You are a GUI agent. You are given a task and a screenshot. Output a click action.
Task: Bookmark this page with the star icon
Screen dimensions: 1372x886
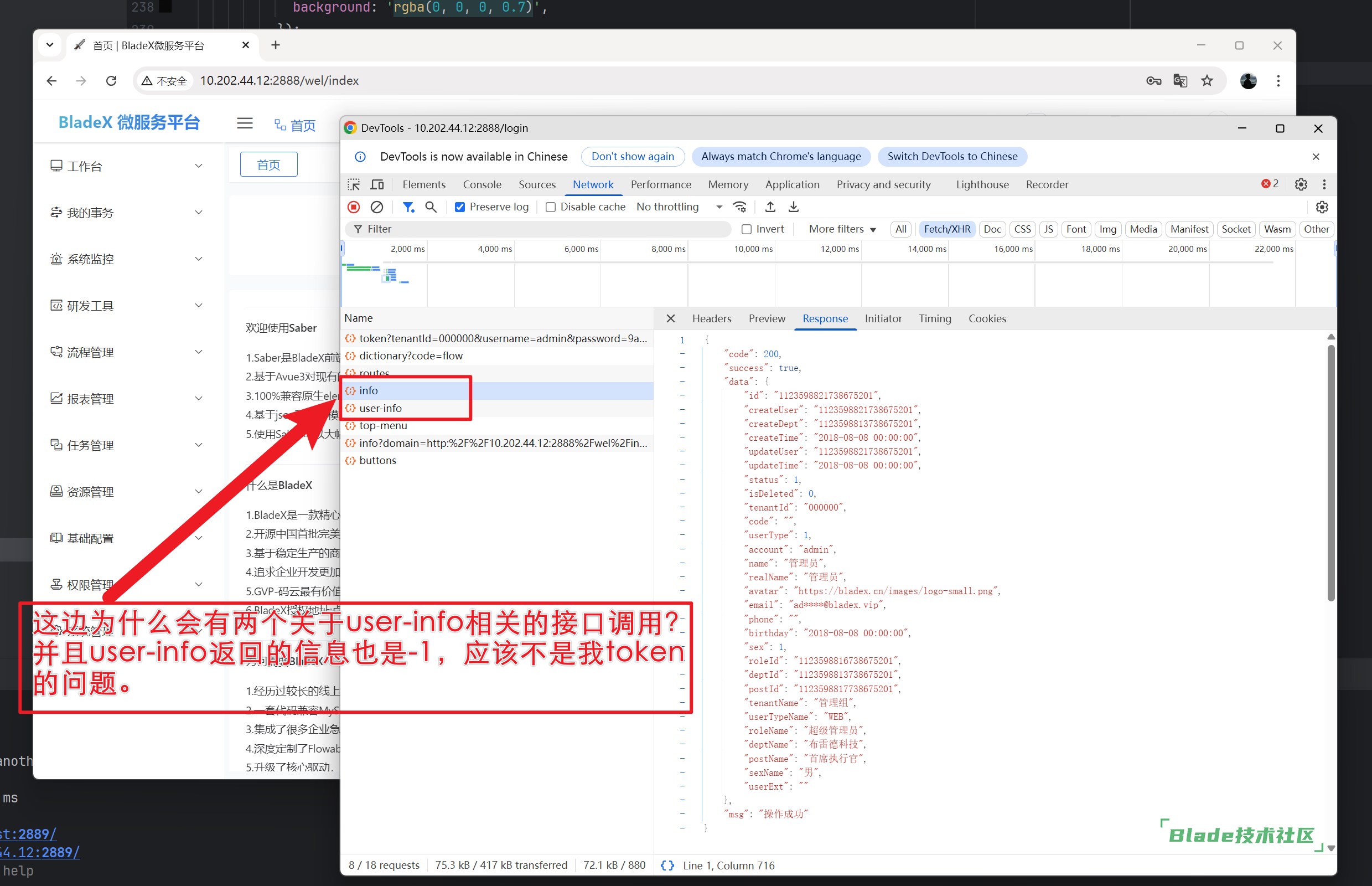[x=1207, y=81]
